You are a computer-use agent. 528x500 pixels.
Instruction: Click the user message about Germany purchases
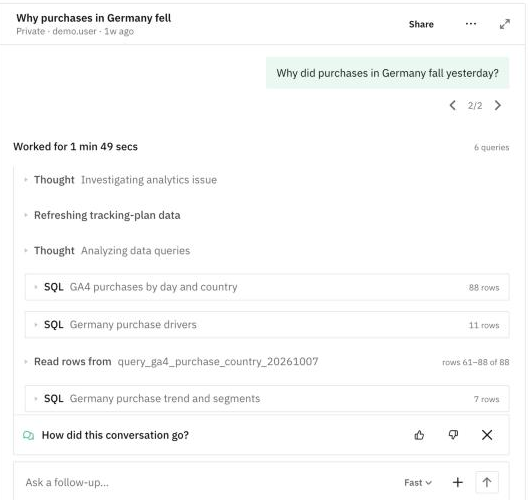pyautogui.click(x=387, y=73)
